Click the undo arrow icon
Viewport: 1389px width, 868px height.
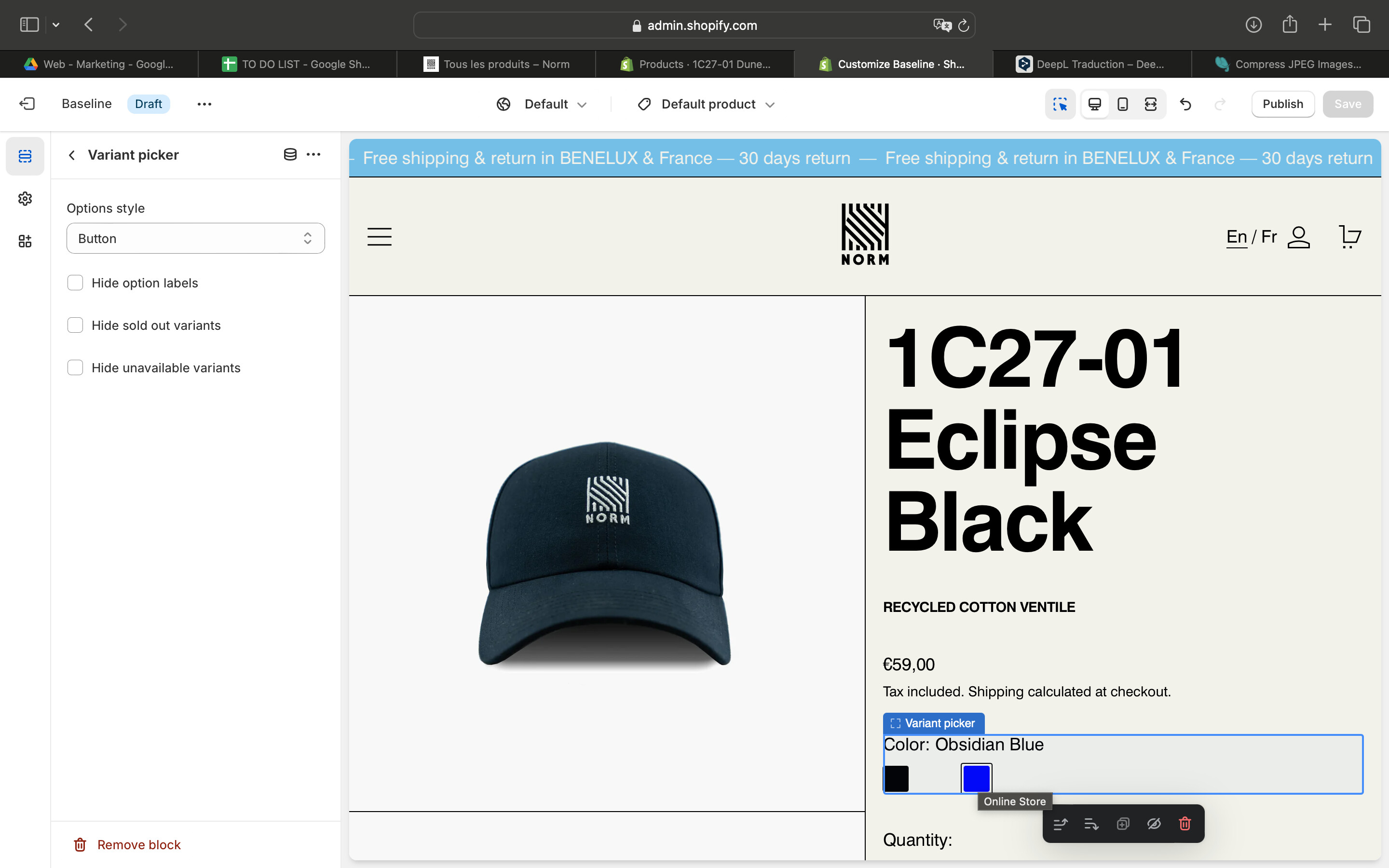point(1185,104)
